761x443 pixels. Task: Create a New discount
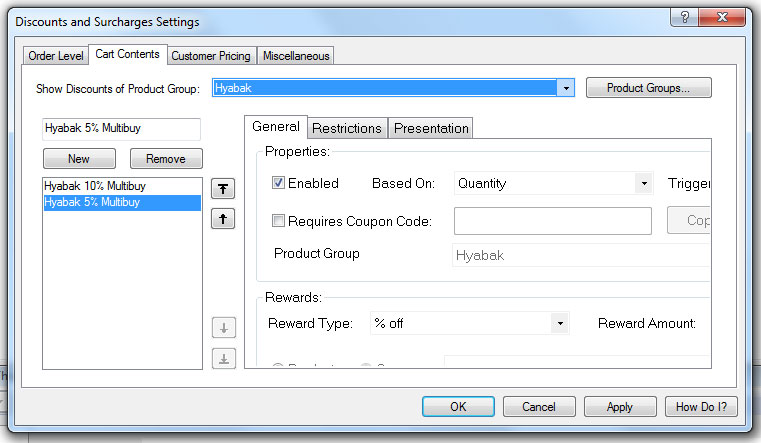pyautogui.click(x=79, y=159)
